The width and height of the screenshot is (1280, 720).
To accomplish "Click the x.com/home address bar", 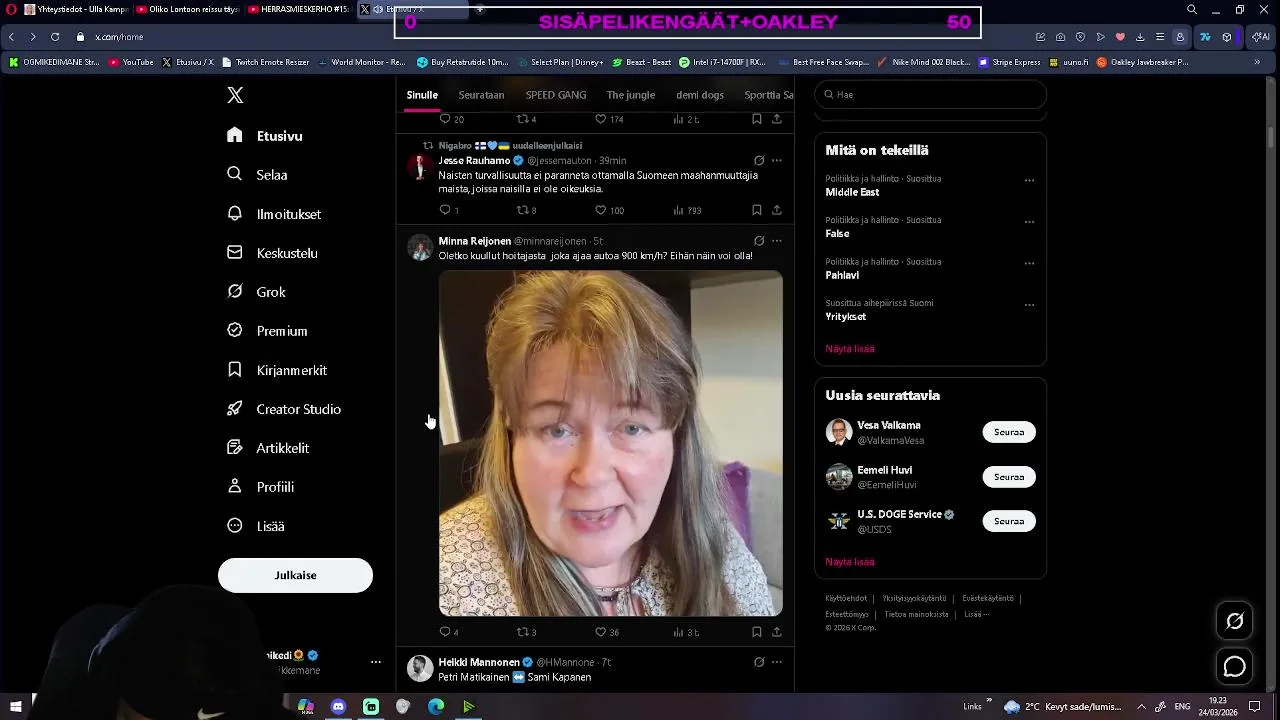I will pos(119,37).
